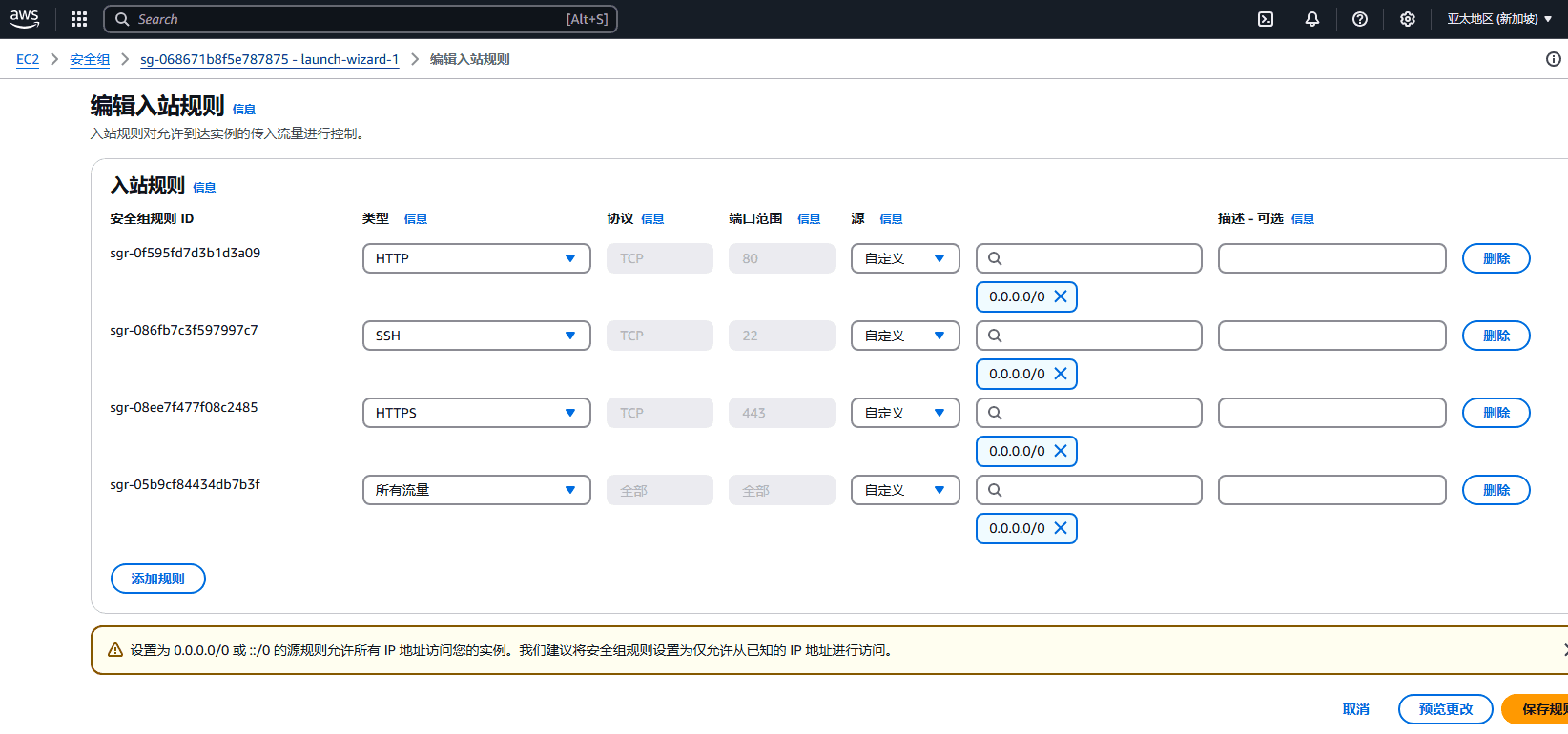Delete the SSH rule with 删除

point(1496,336)
